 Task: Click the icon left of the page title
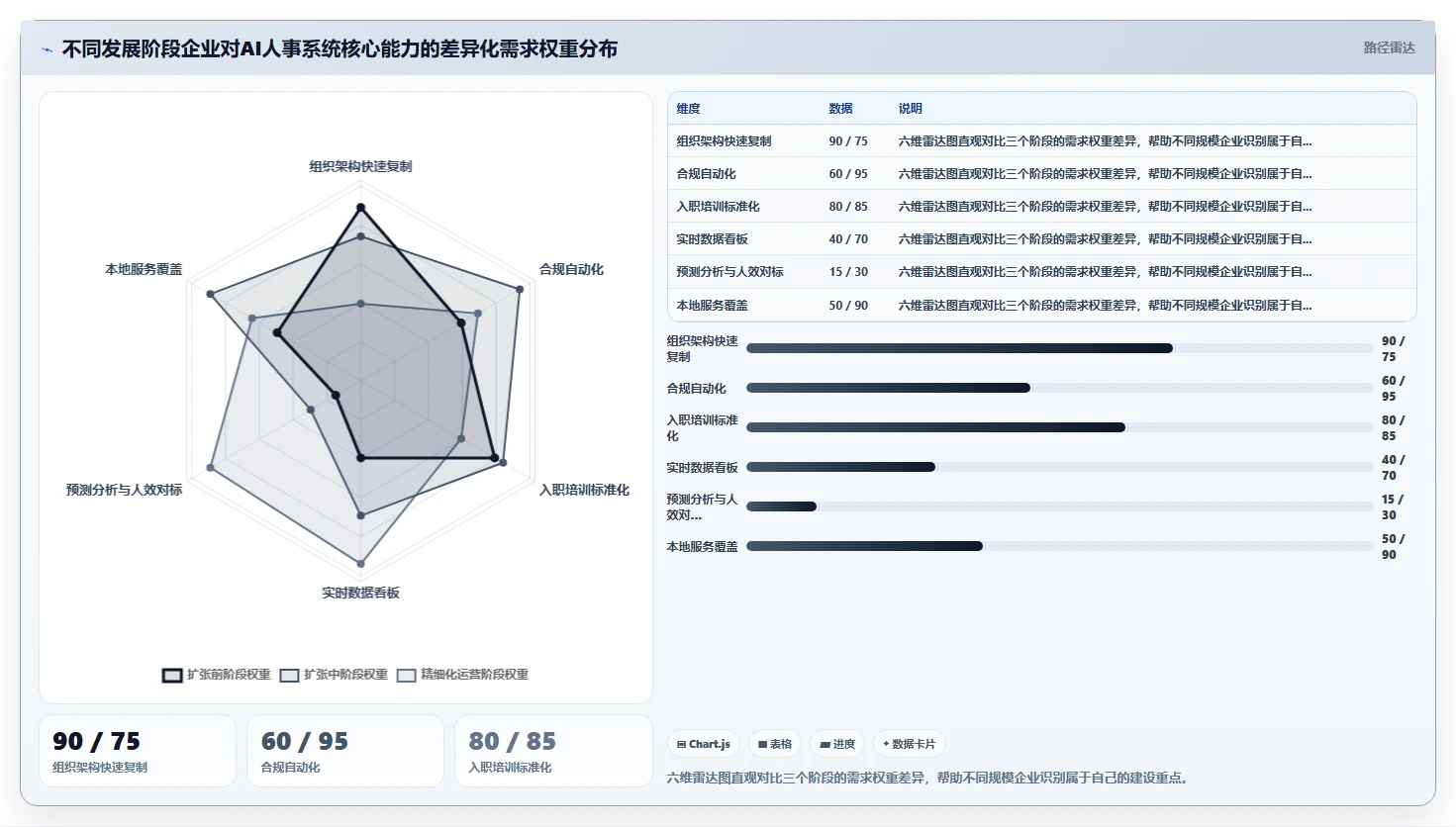point(47,49)
